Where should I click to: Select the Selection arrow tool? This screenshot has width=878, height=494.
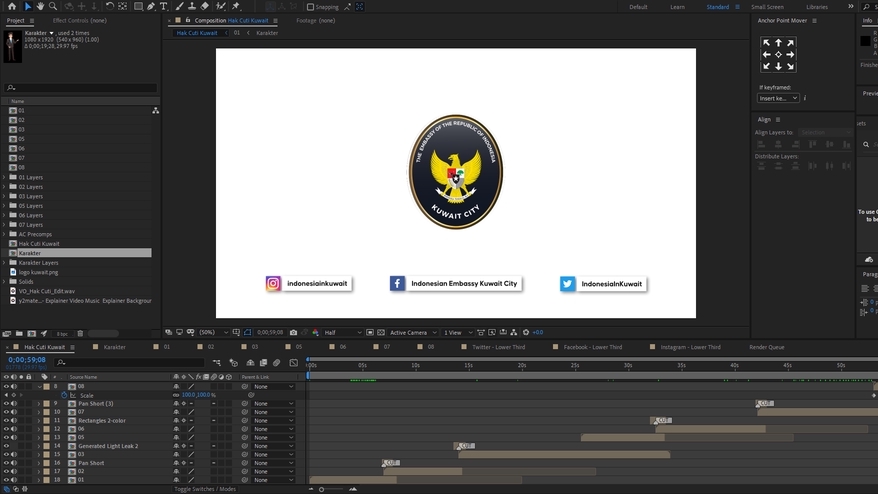pos(27,7)
